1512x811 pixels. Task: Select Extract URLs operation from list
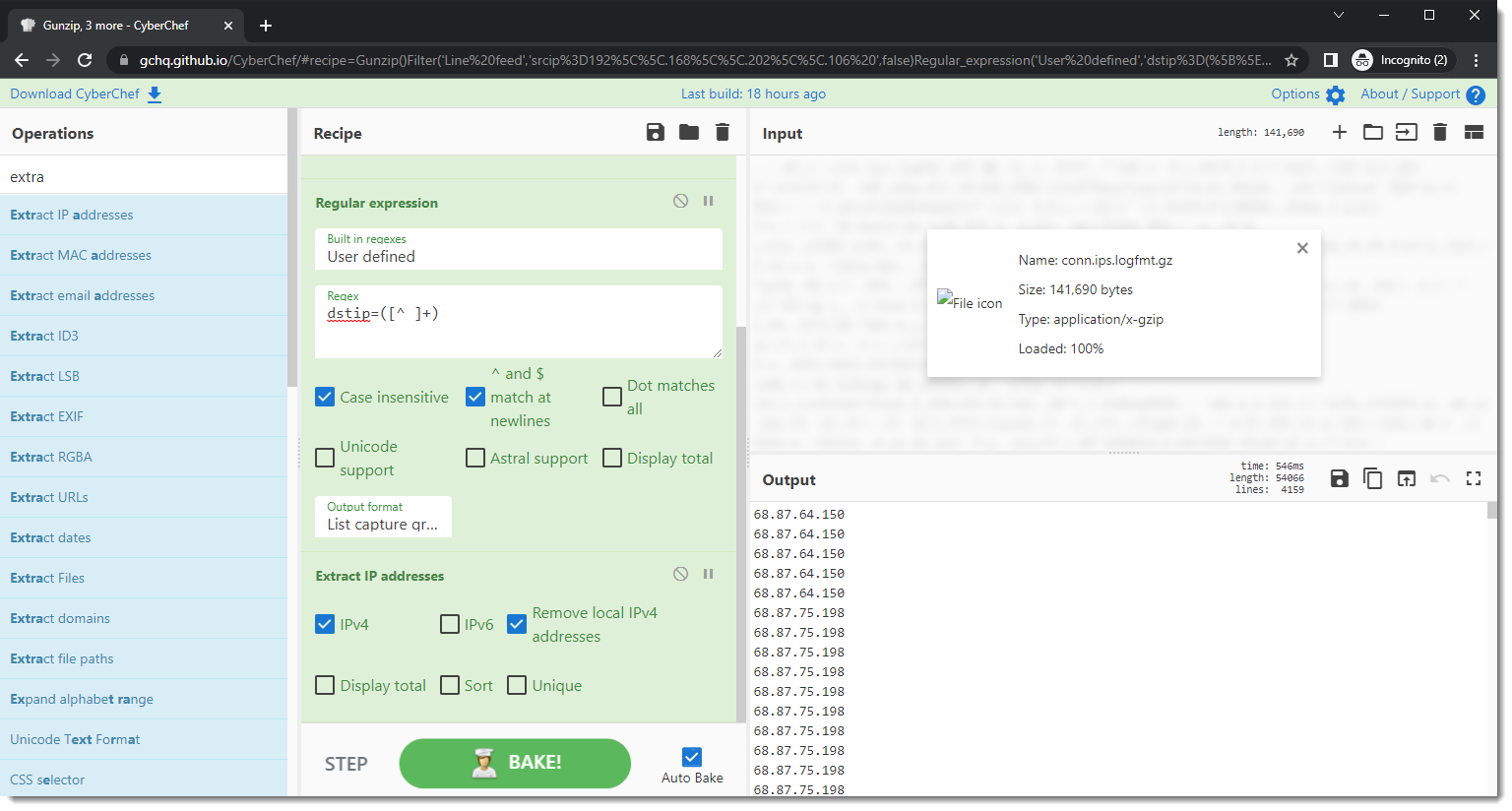(49, 497)
